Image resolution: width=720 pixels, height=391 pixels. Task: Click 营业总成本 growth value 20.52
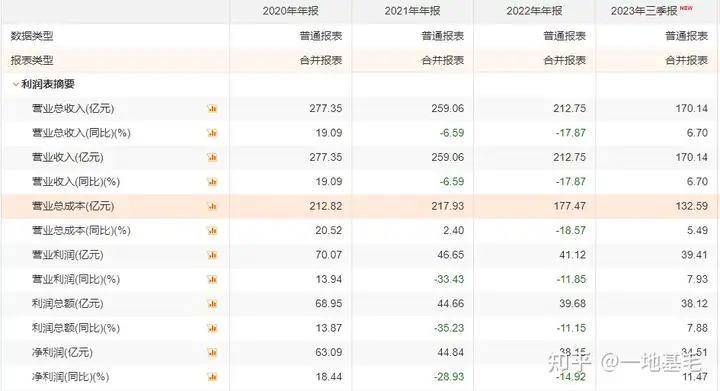[329, 230]
